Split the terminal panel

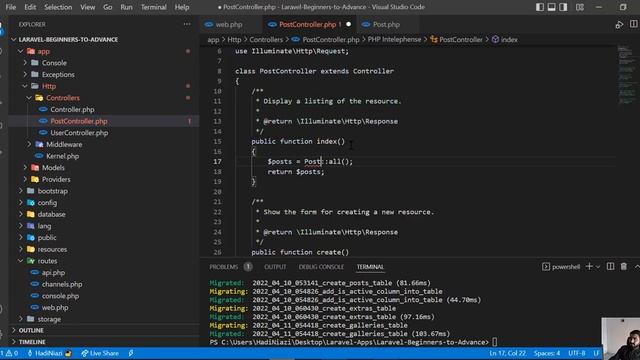point(610,267)
